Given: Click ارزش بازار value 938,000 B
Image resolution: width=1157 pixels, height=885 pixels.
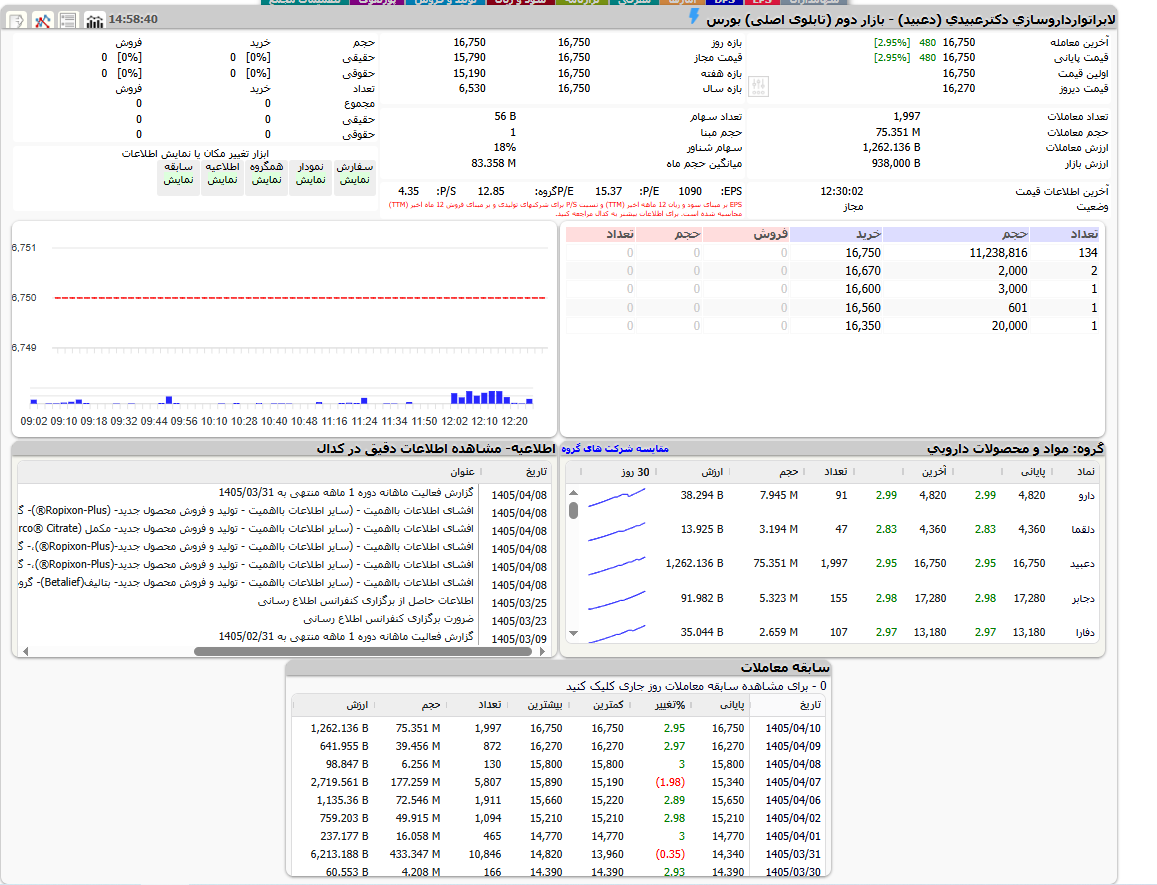Looking at the screenshot, I should click(896, 163).
